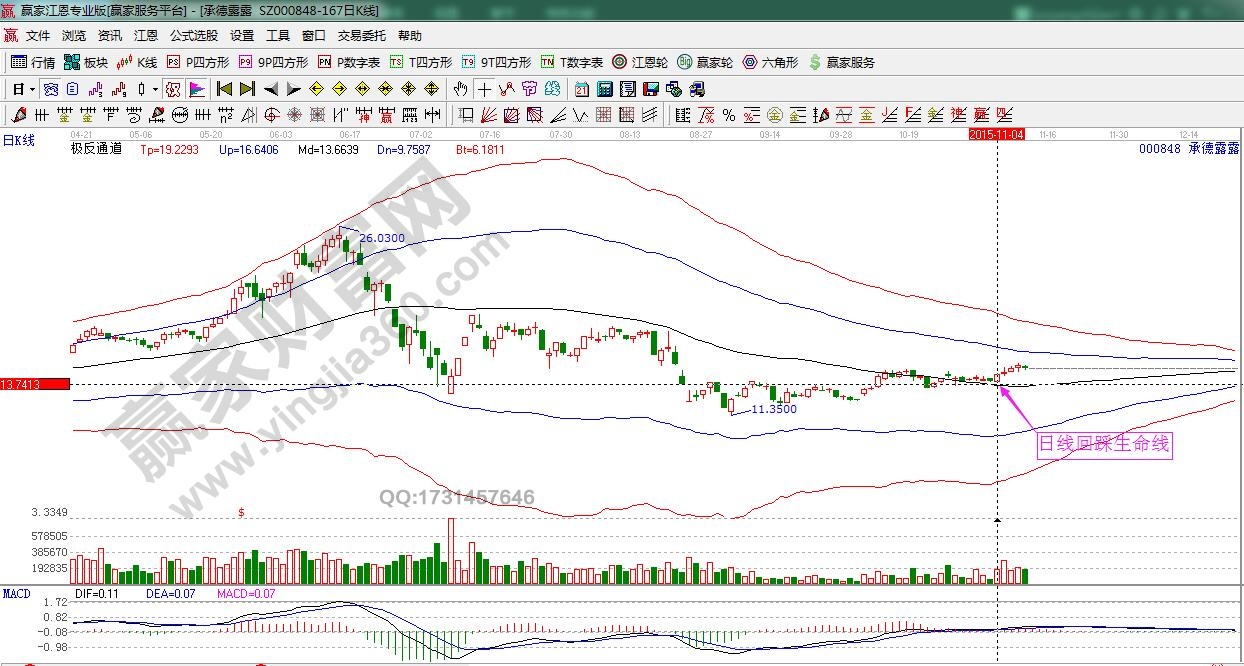Image resolution: width=1244 pixels, height=666 pixels.
Task: Click the 赢家服务 button
Action: tap(841, 62)
